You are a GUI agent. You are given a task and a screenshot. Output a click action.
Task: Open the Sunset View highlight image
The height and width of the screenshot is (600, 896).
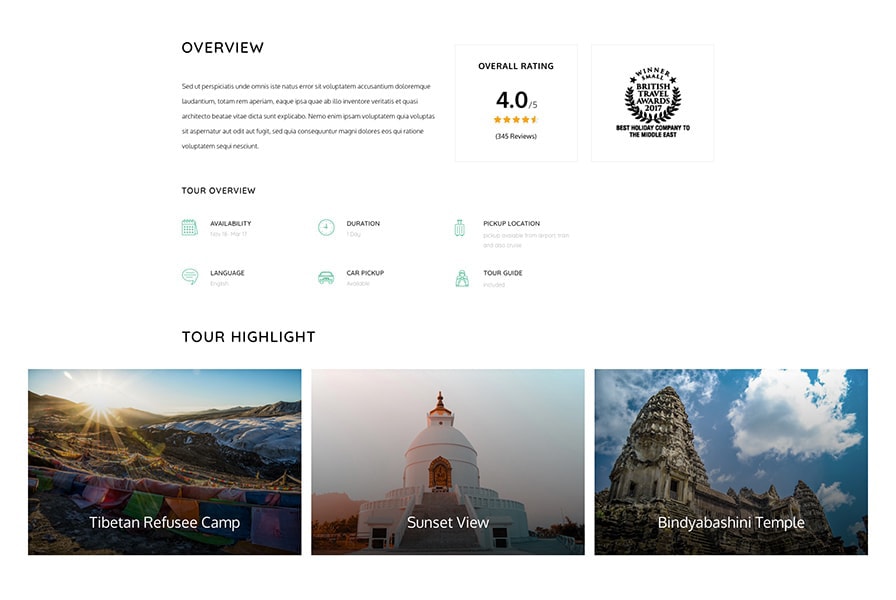click(447, 462)
